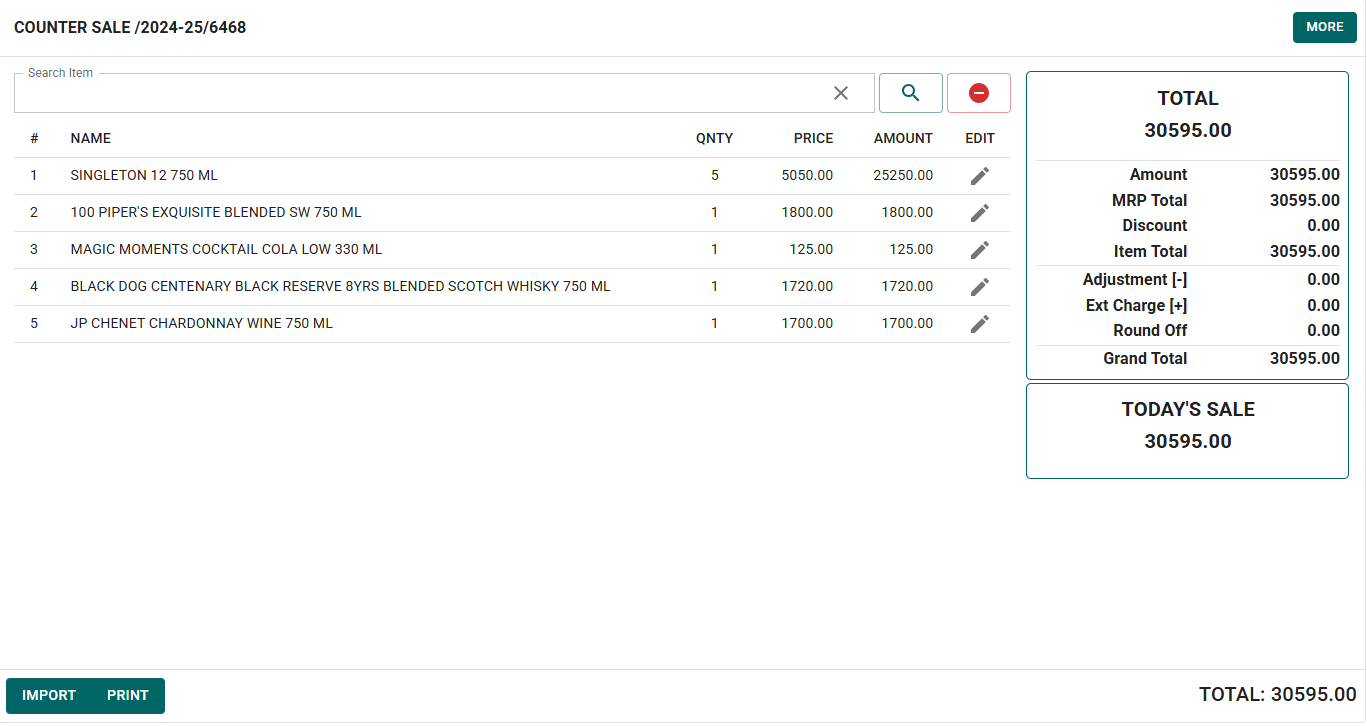Screen dimensions: 1367x726
Task: Click the green search magnifier button
Action: coord(910,93)
